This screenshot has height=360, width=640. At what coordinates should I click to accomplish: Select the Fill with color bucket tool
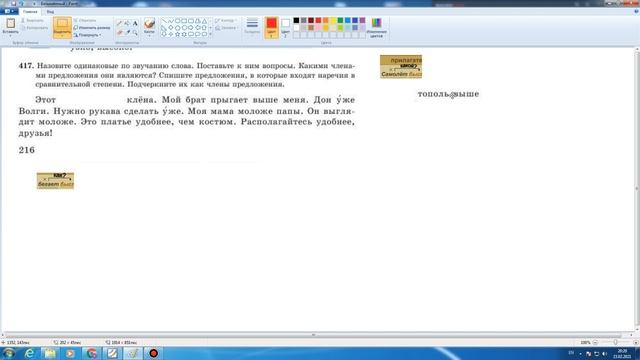coord(127,24)
